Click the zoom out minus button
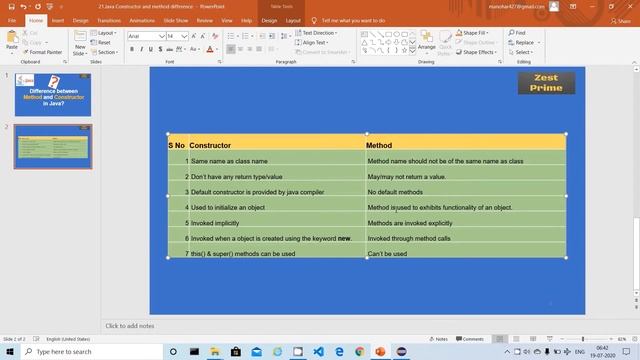Screen dimensions: 640x360 click(x=562, y=339)
